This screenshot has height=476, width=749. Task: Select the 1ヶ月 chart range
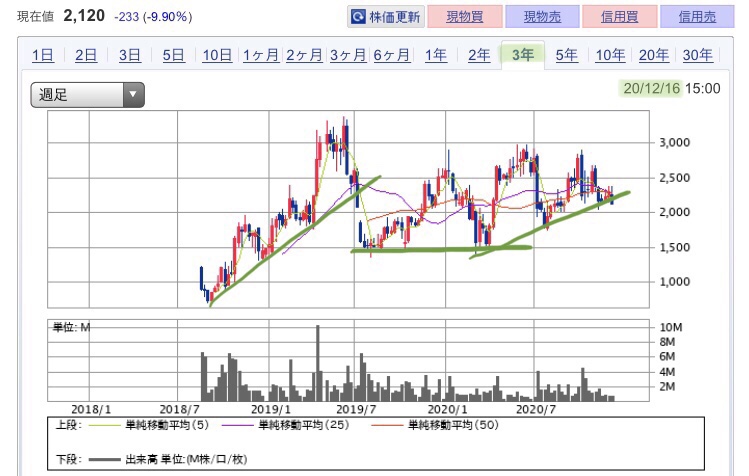260,55
